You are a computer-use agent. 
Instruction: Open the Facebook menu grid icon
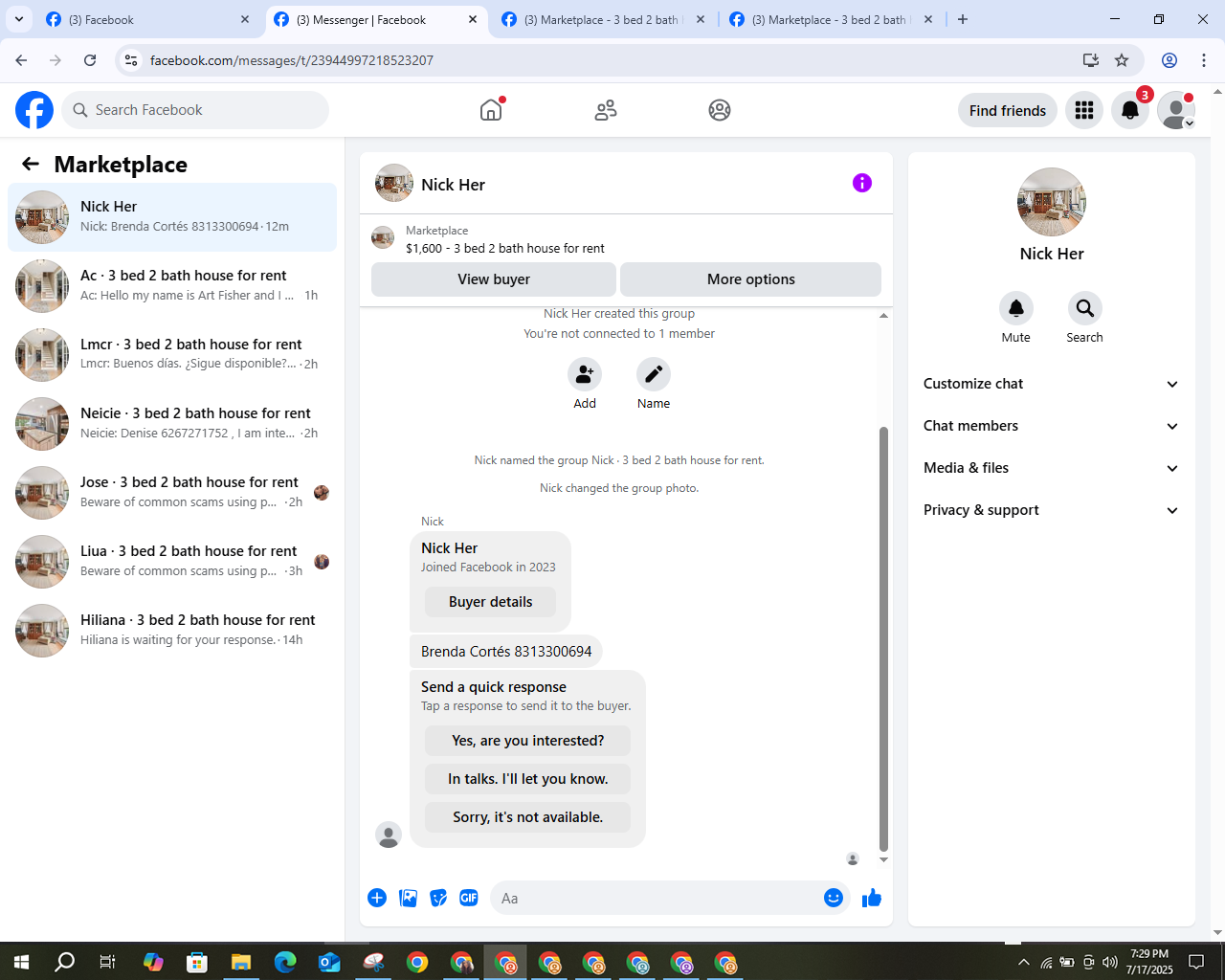[x=1084, y=110]
